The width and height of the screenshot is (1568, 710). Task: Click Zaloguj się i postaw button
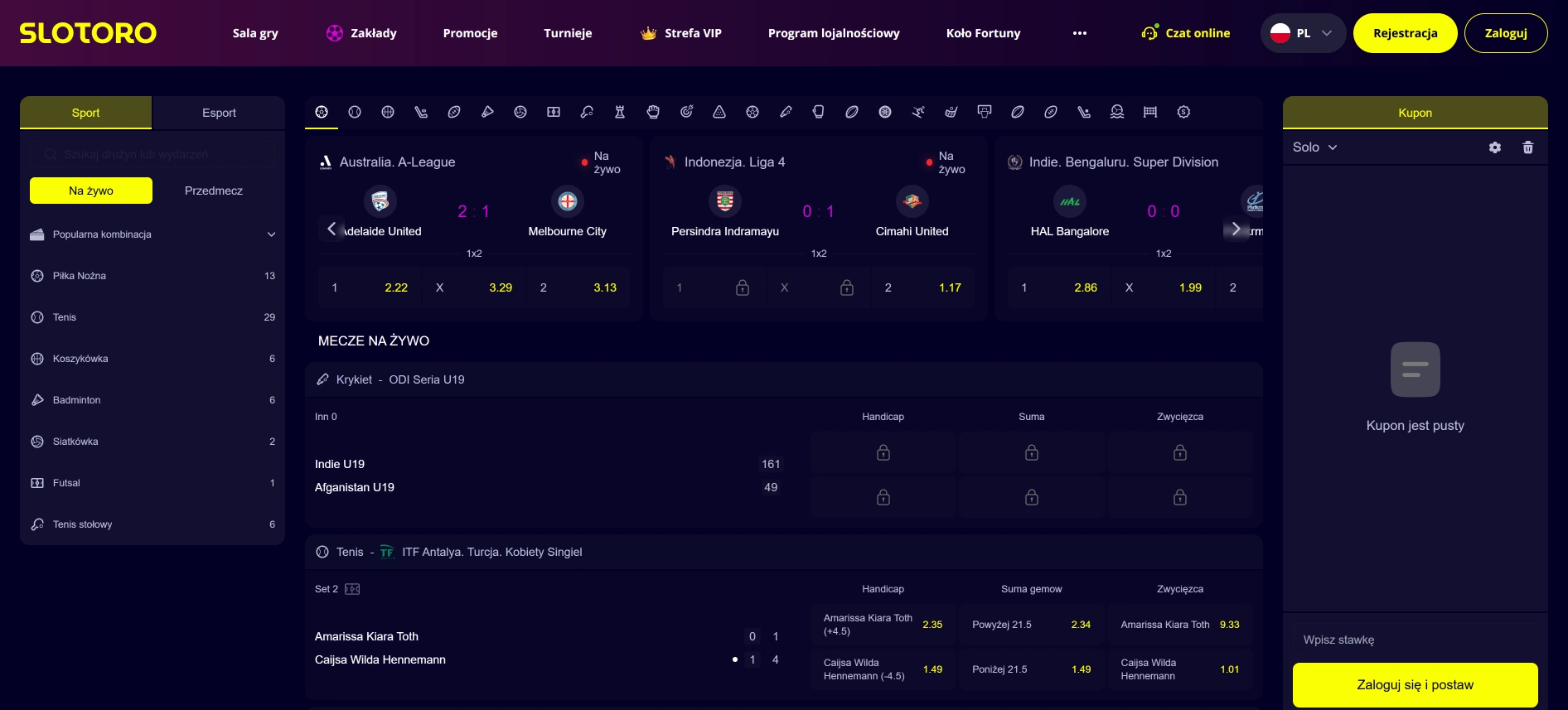tap(1415, 685)
